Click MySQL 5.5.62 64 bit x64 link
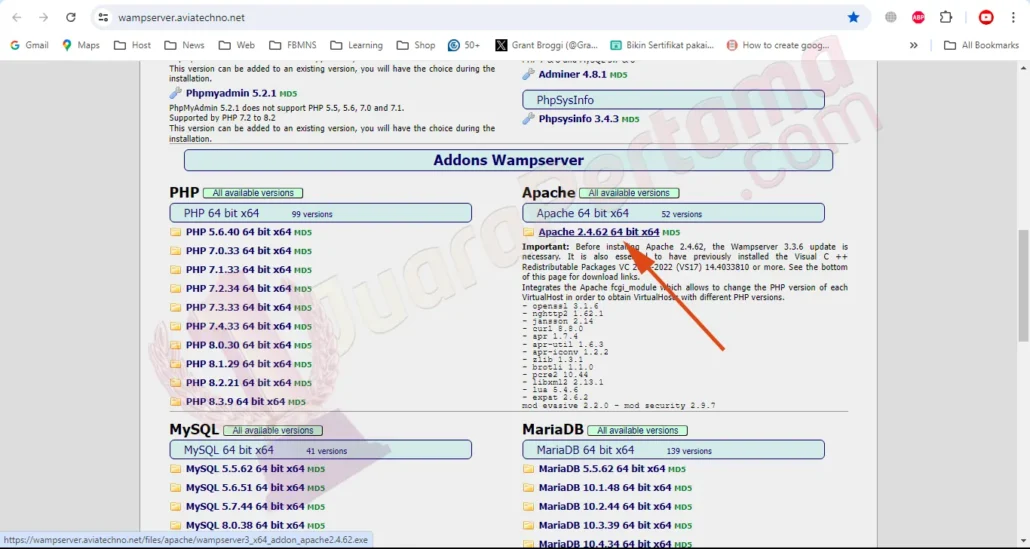 pyautogui.click(x=245, y=469)
